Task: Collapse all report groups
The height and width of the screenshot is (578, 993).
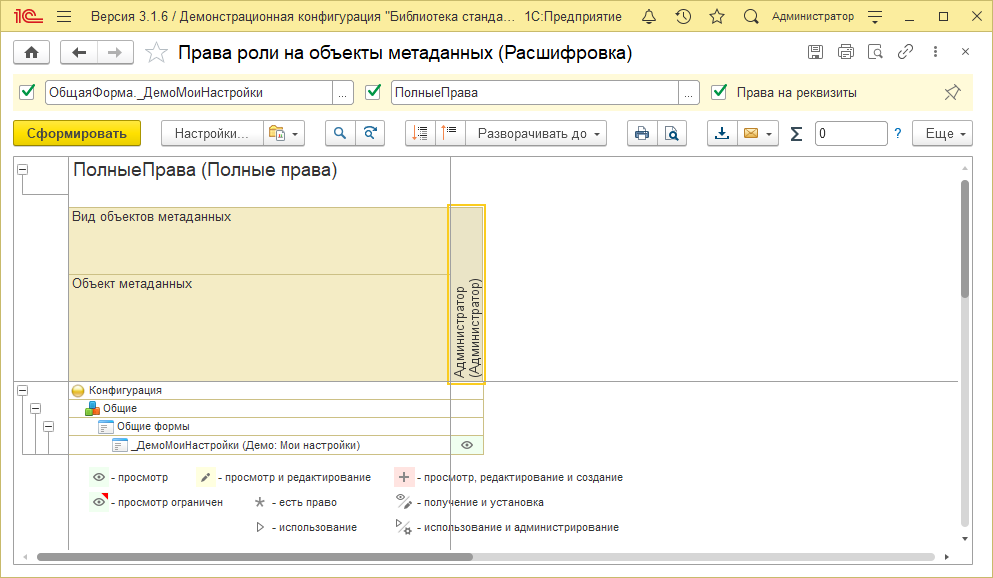Action: coord(450,134)
